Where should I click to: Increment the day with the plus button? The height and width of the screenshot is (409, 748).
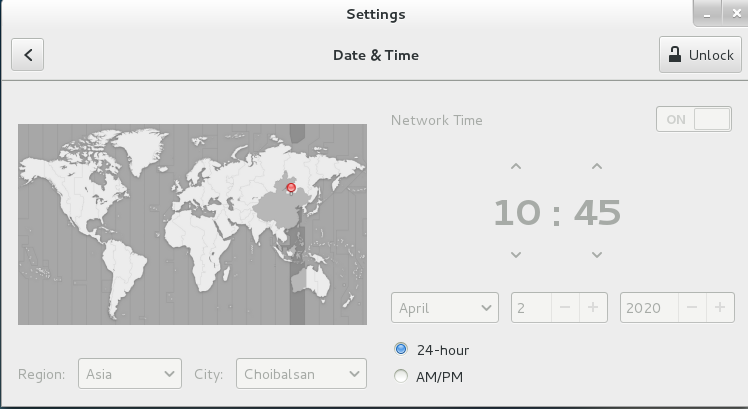point(593,308)
